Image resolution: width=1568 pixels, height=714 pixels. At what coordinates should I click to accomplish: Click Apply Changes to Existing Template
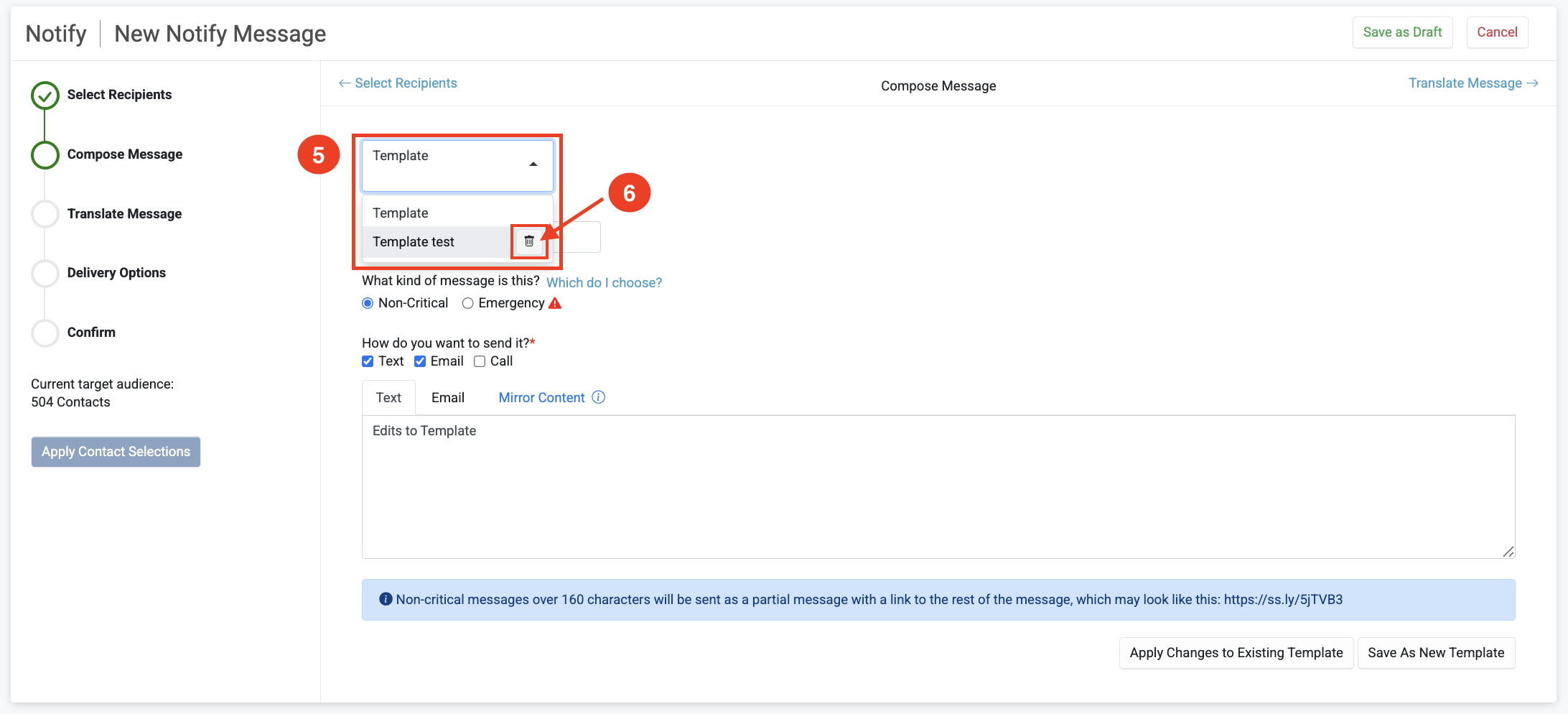pyautogui.click(x=1236, y=653)
